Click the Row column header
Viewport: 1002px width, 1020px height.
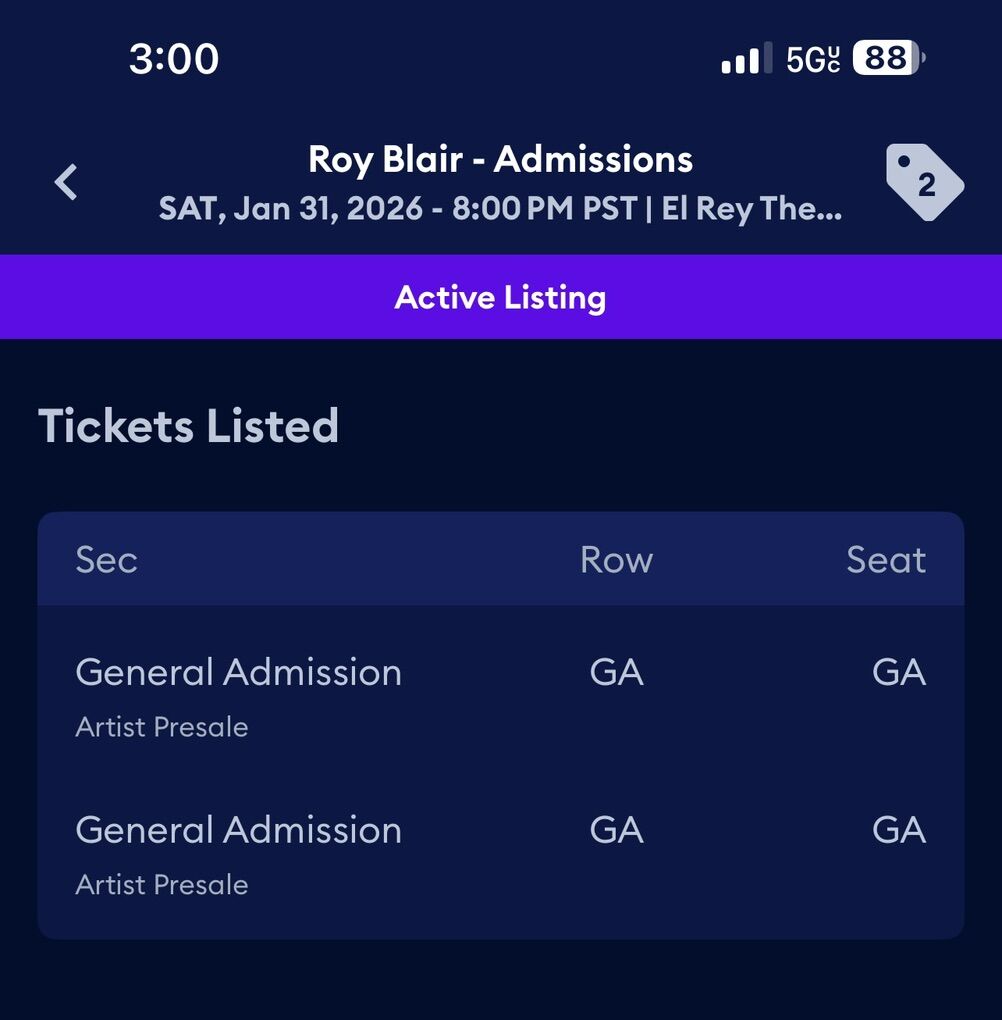(616, 560)
